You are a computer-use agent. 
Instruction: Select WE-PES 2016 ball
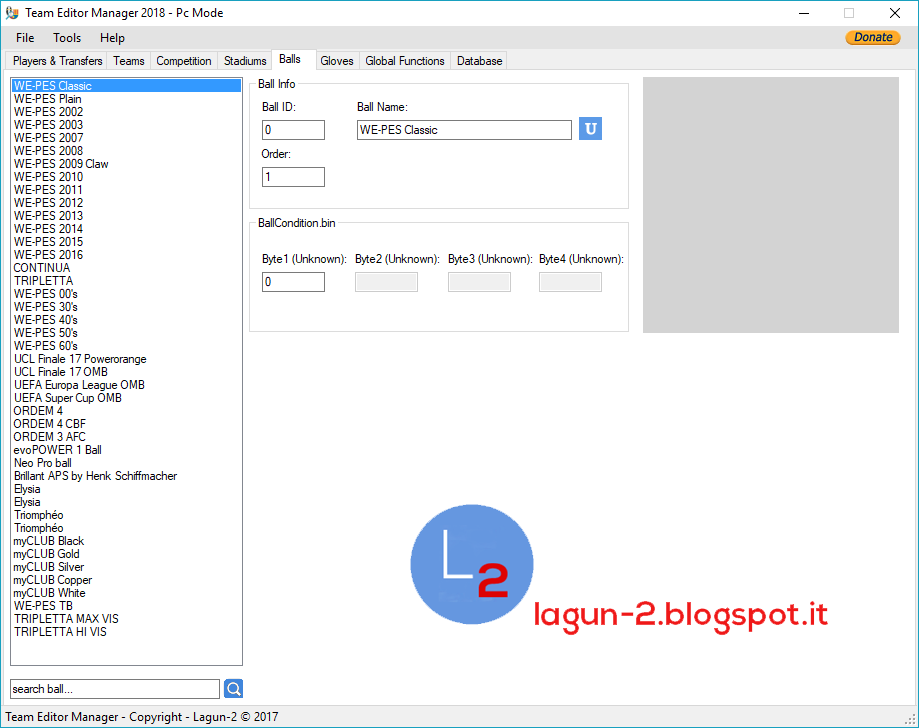[127, 254]
